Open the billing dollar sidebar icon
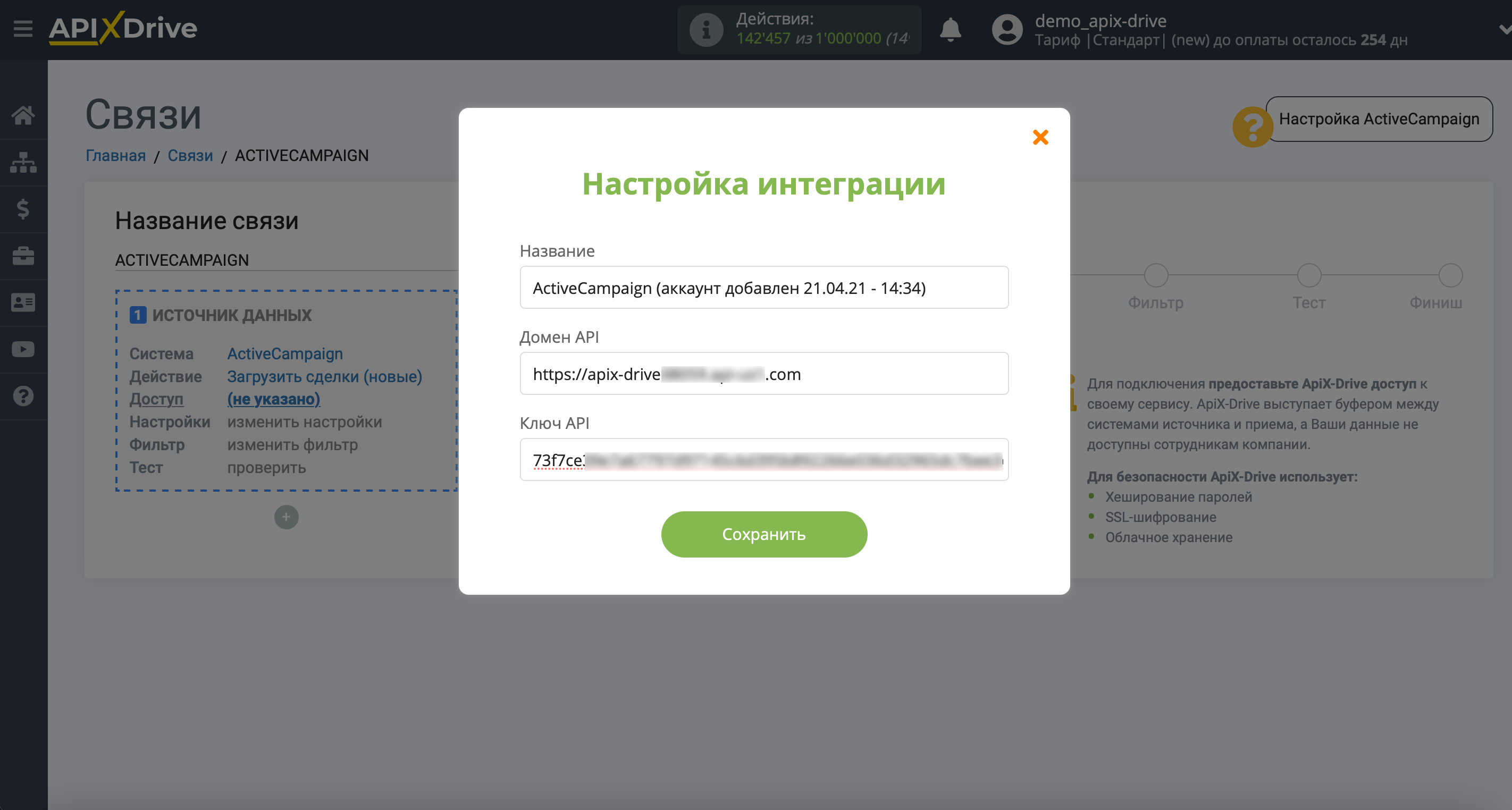This screenshot has height=810, width=1512. [x=23, y=209]
